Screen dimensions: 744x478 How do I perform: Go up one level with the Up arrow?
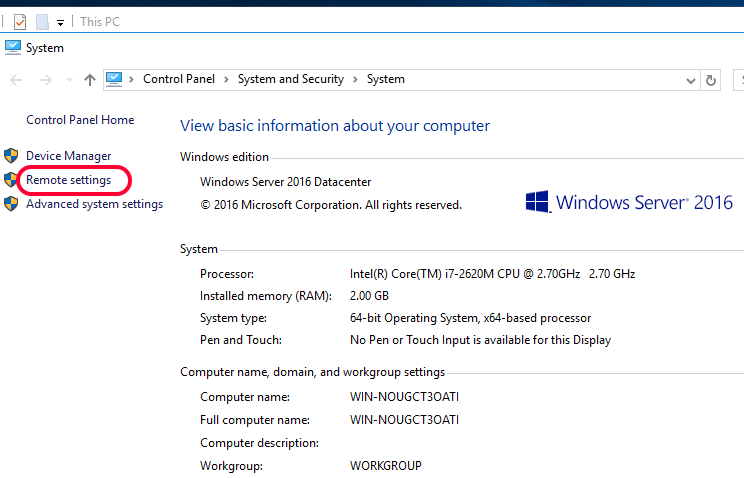90,80
